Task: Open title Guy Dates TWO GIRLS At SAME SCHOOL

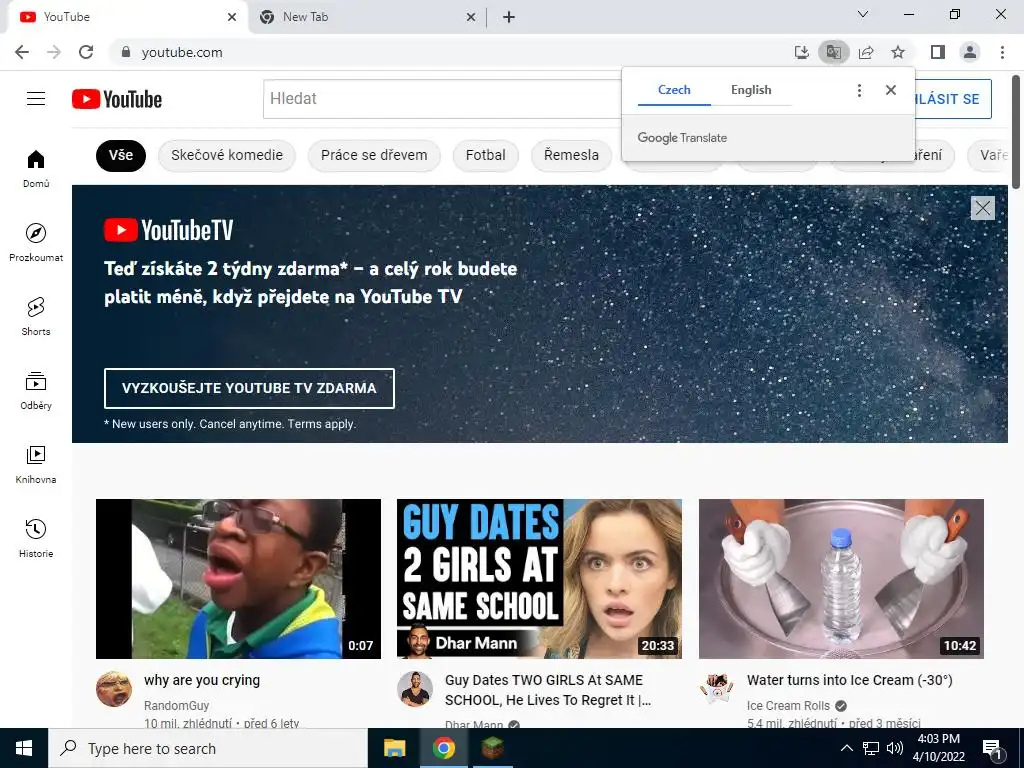Action: (x=548, y=690)
